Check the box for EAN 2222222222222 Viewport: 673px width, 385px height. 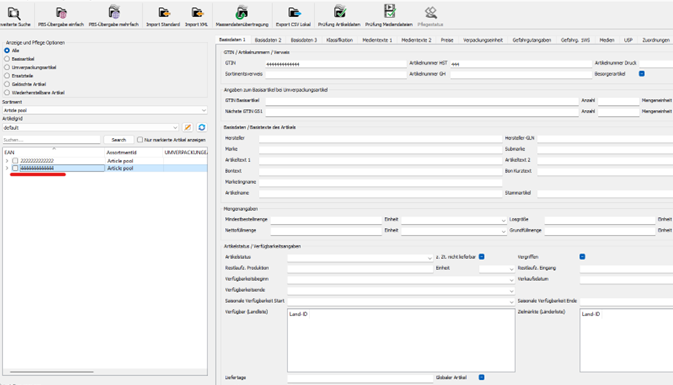15,161
